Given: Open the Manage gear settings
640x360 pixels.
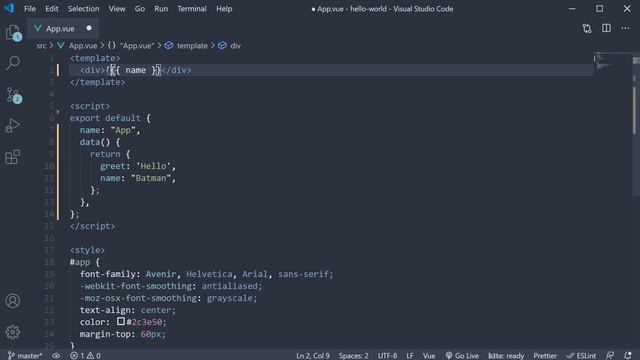Looking at the screenshot, I should tap(13, 332).
